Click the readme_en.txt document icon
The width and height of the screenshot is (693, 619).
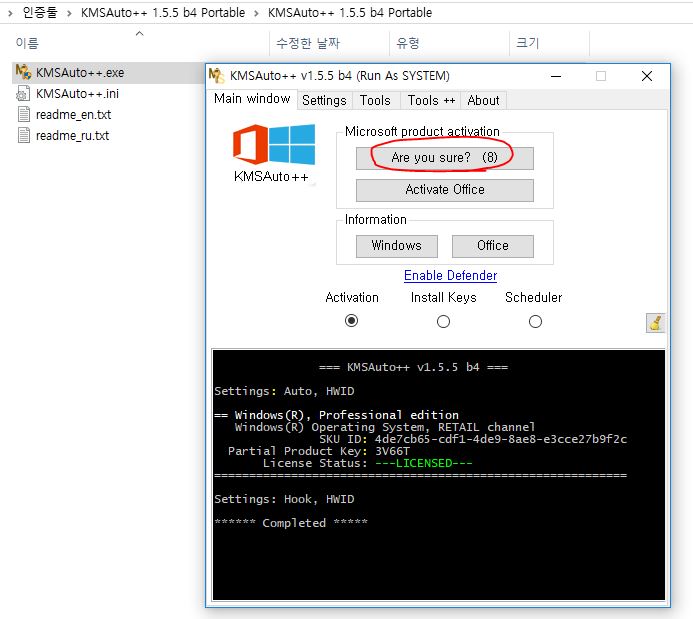tap(24, 114)
